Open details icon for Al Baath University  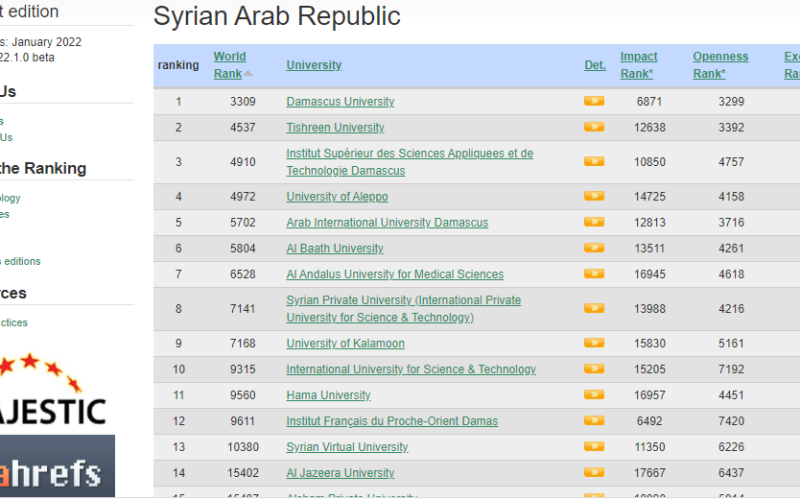(x=594, y=248)
